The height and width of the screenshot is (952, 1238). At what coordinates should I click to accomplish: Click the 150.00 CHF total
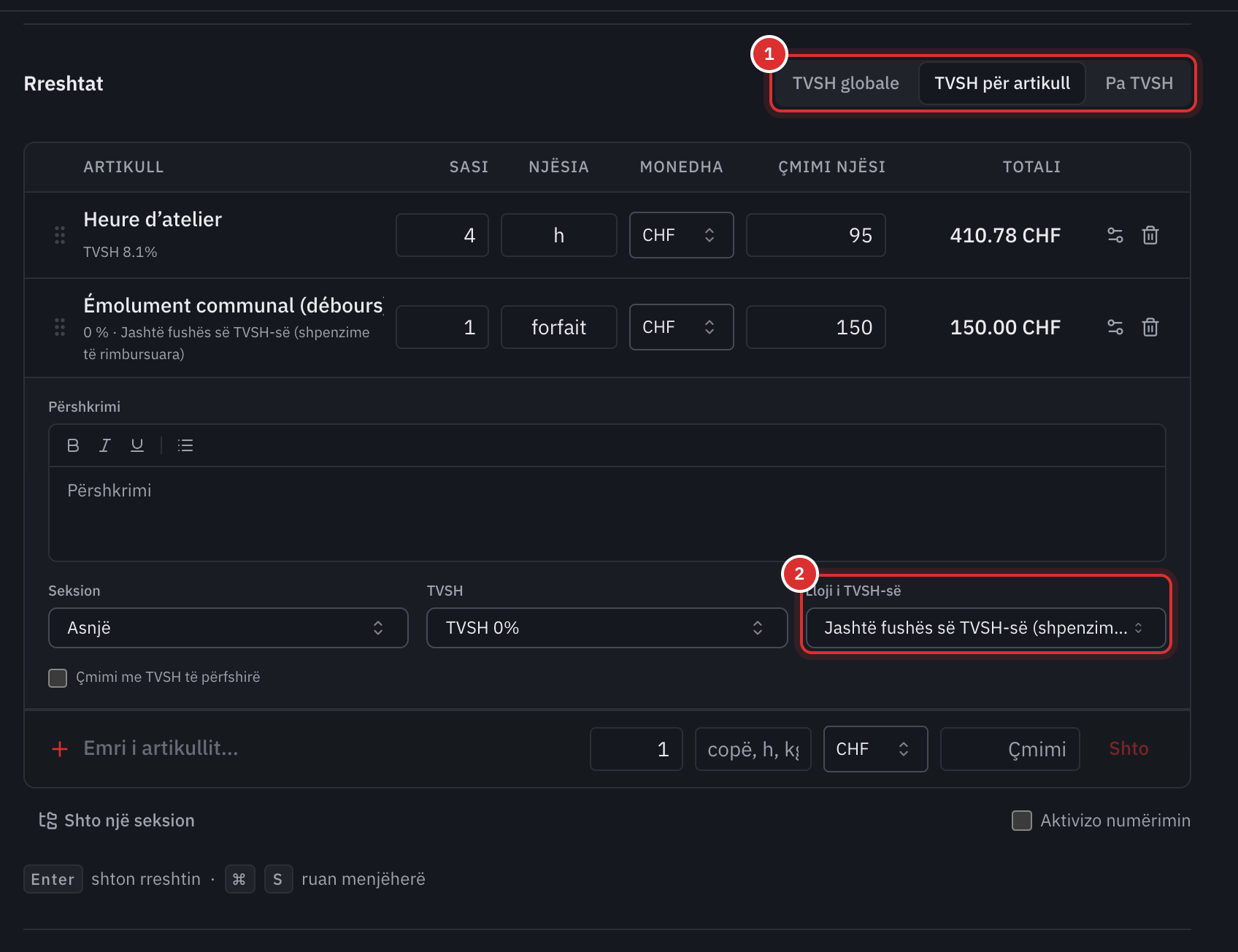click(x=1005, y=327)
